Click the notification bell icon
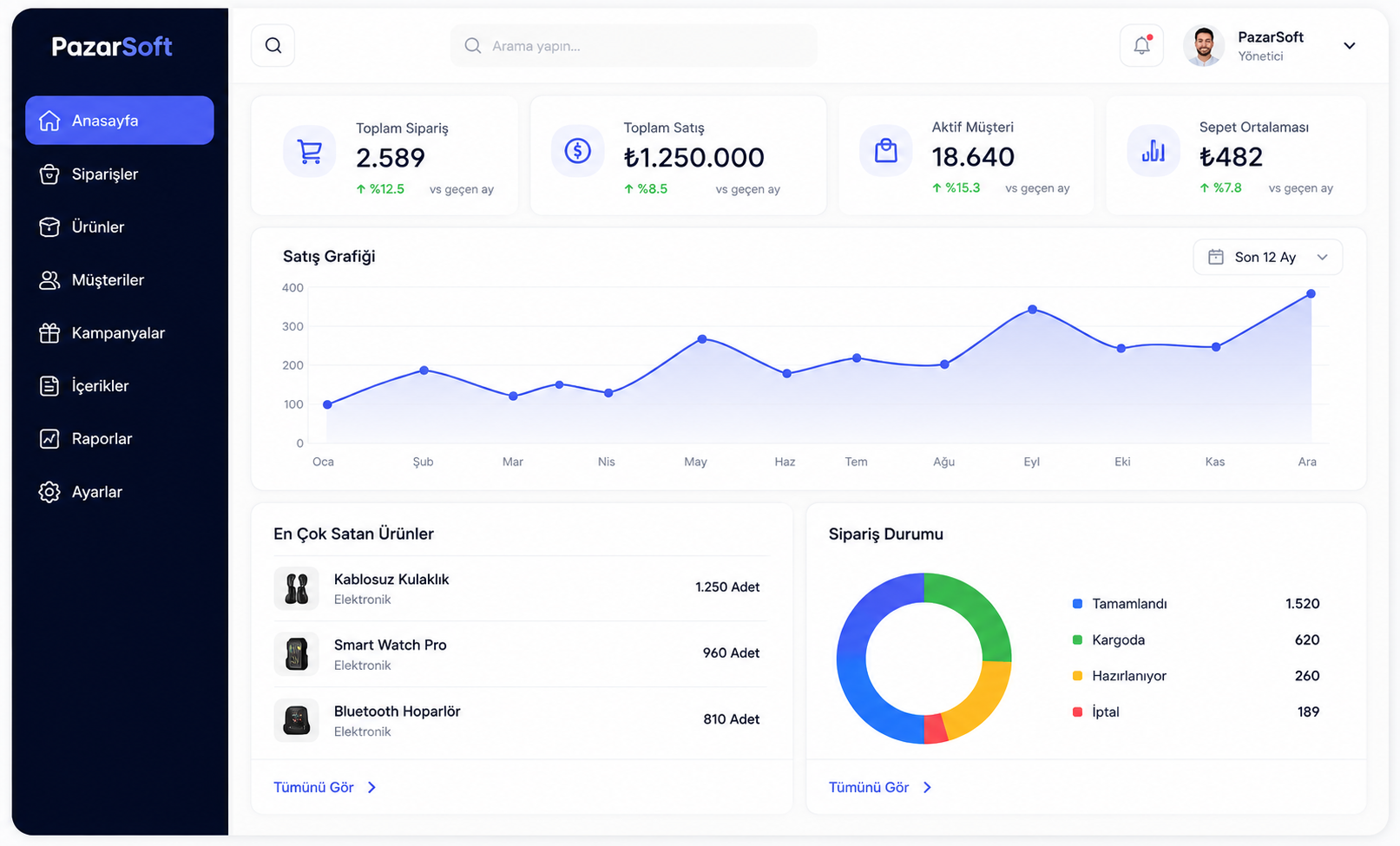The image size is (1400, 846). (1141, 45)
